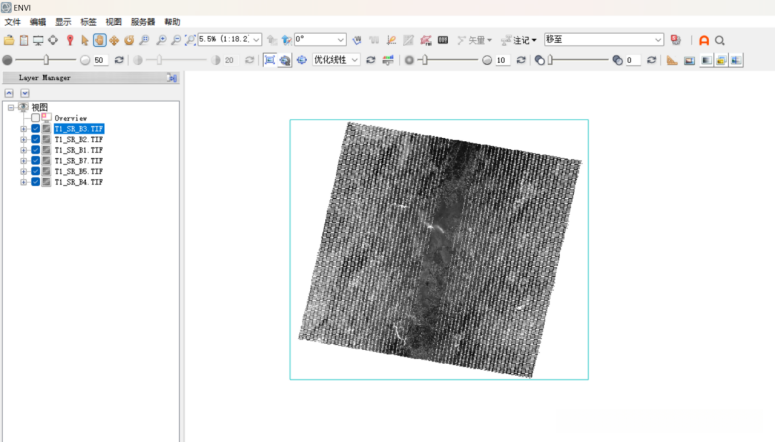Enable the Overview checkbox
The height and width of the screenshot is (442, 775).
point(35,118)
